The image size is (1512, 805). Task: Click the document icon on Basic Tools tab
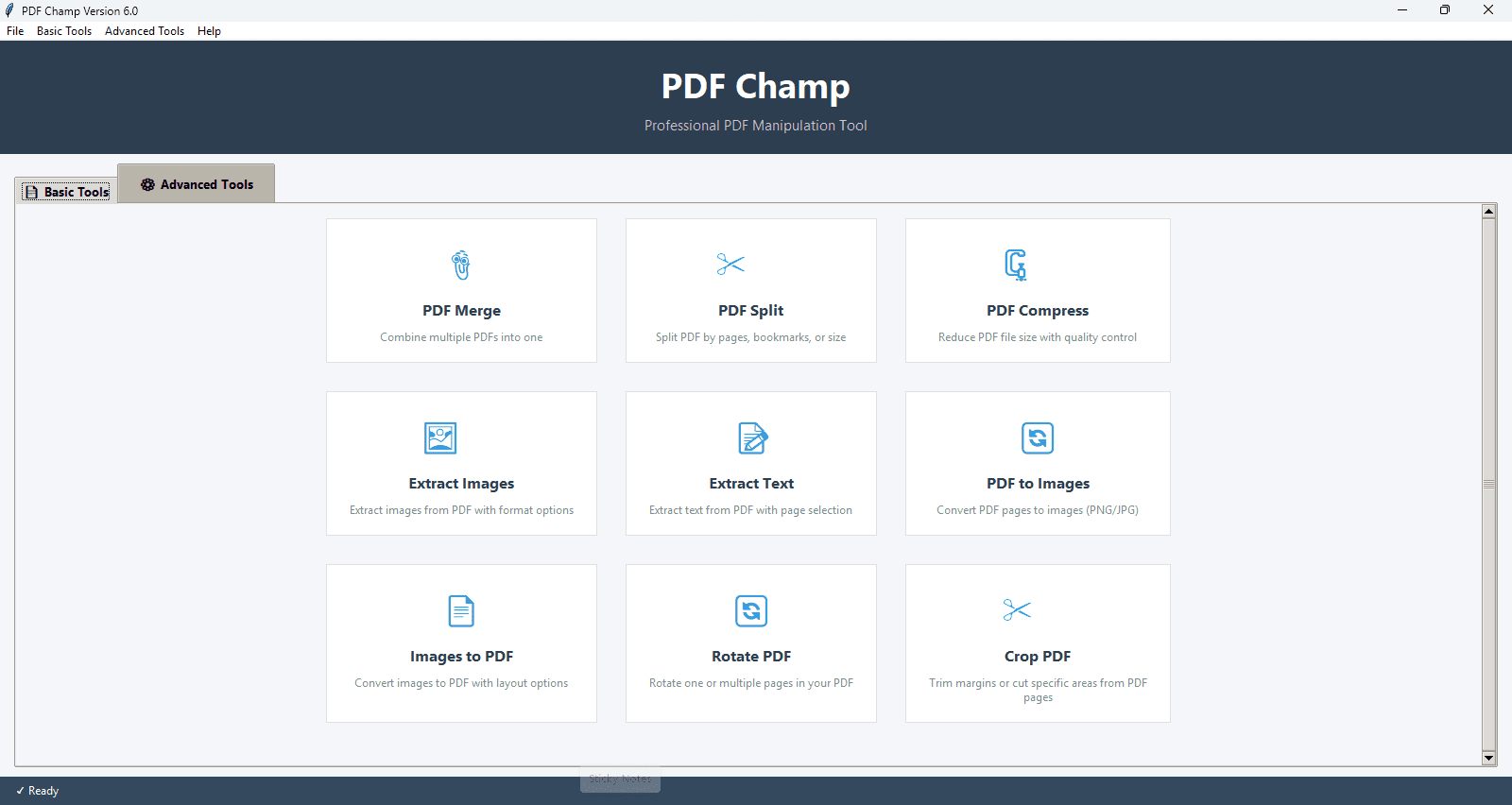[x=31, y=192]
